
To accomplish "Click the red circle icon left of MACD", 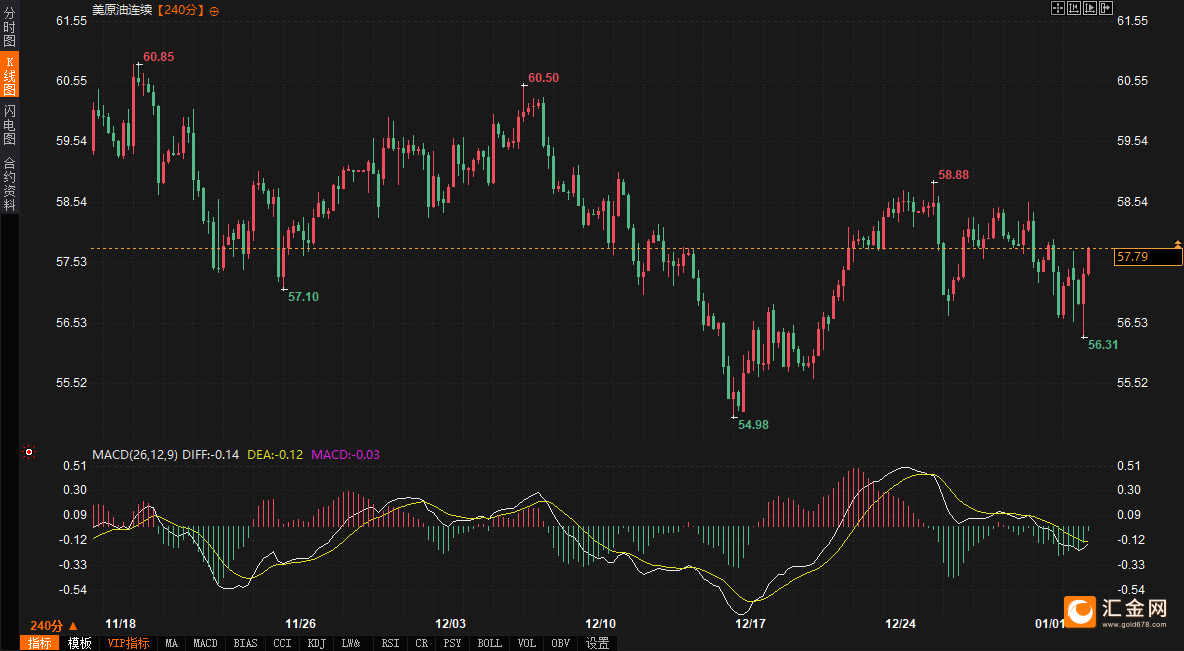I will 29,453.
